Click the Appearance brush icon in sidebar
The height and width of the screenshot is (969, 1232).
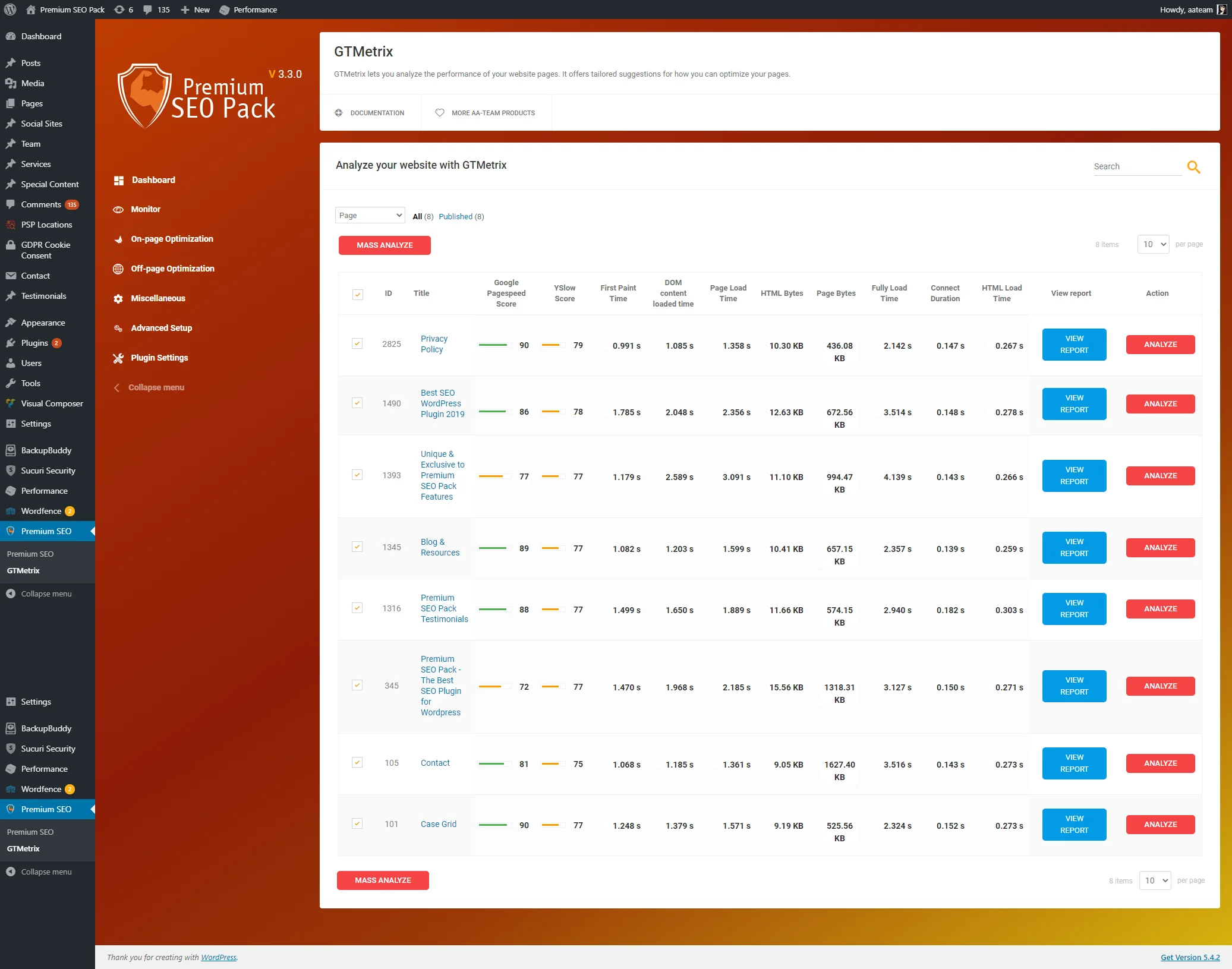[11, 323]
